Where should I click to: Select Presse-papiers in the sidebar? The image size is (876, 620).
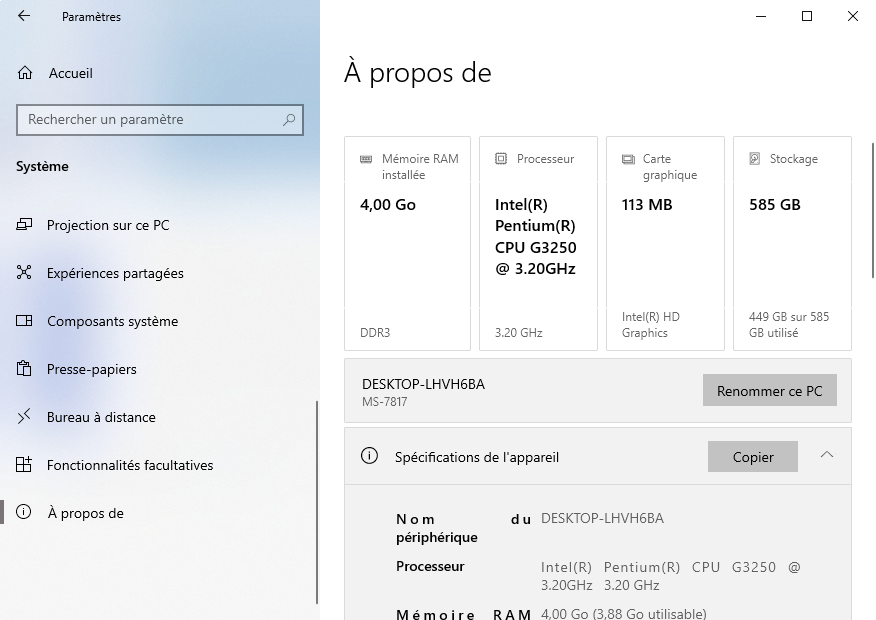91,369
